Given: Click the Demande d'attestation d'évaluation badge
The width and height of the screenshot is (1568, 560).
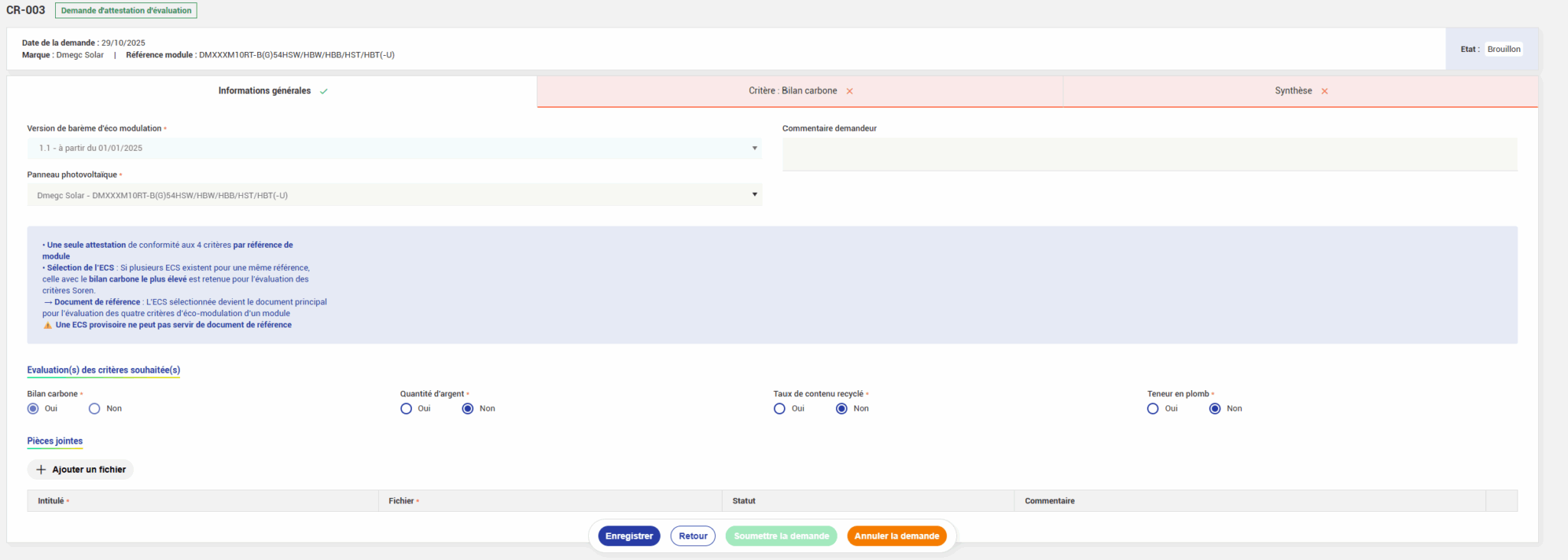Looking at the screenshot, I should pyautogui.click(x=126, y=11).
